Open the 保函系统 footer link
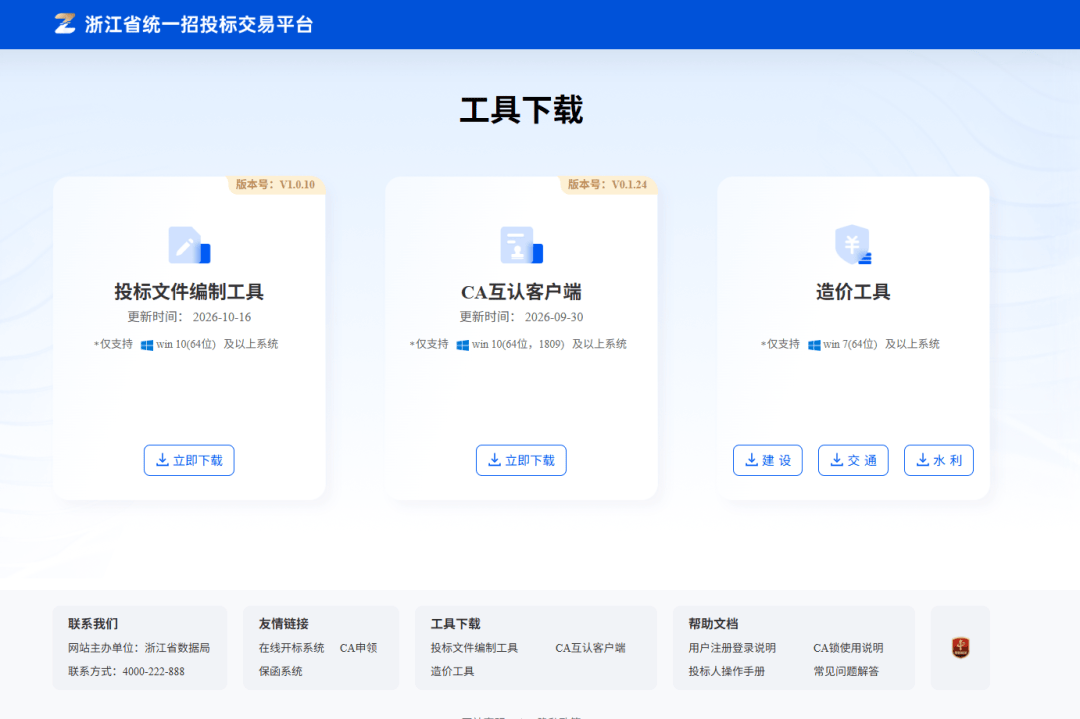The image size is (1080, 719). click(x=280, y=671)
